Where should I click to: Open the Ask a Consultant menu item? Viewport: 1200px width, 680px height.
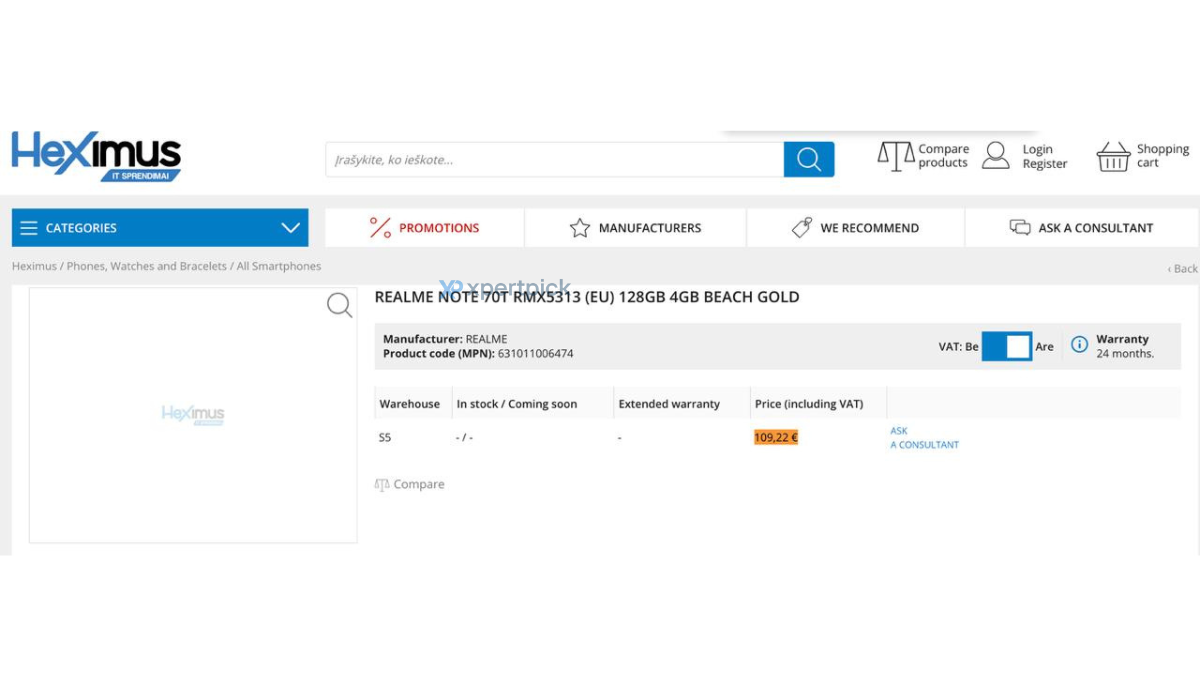1082,228
